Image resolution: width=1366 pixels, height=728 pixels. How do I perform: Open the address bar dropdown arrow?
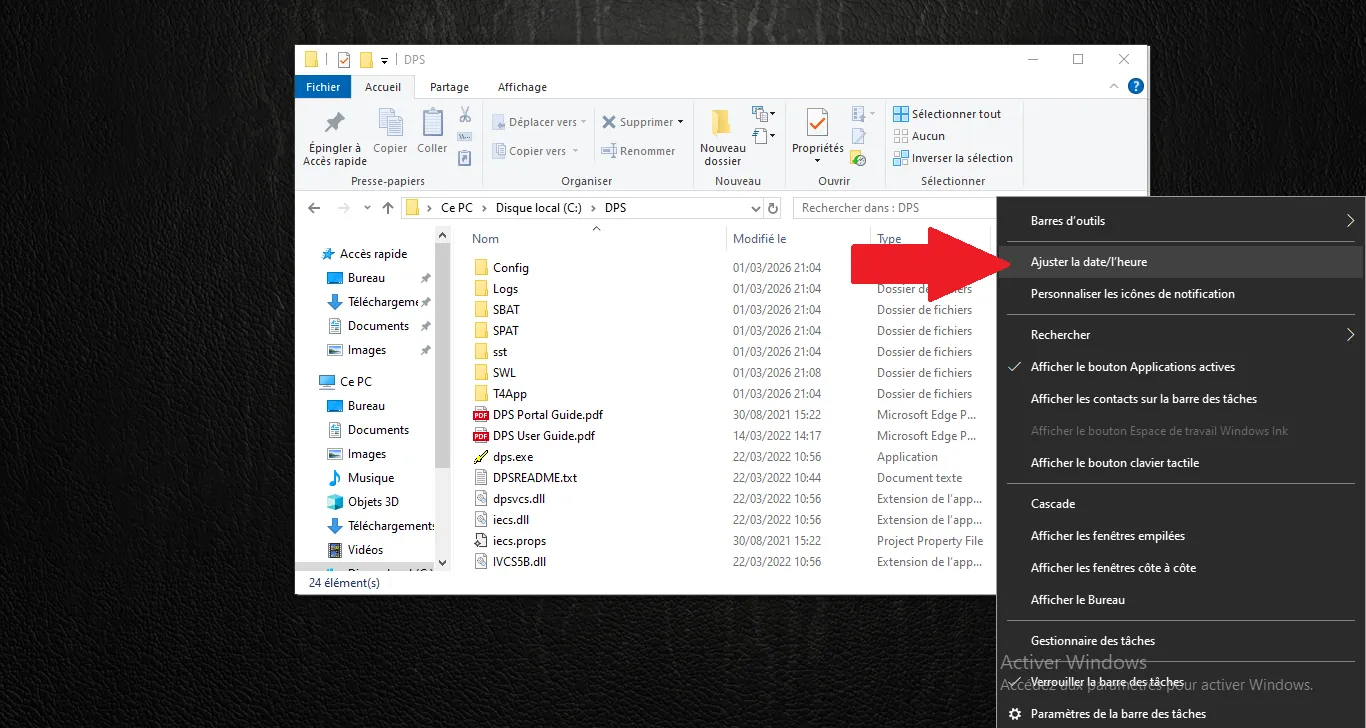[x=755, y=207]
